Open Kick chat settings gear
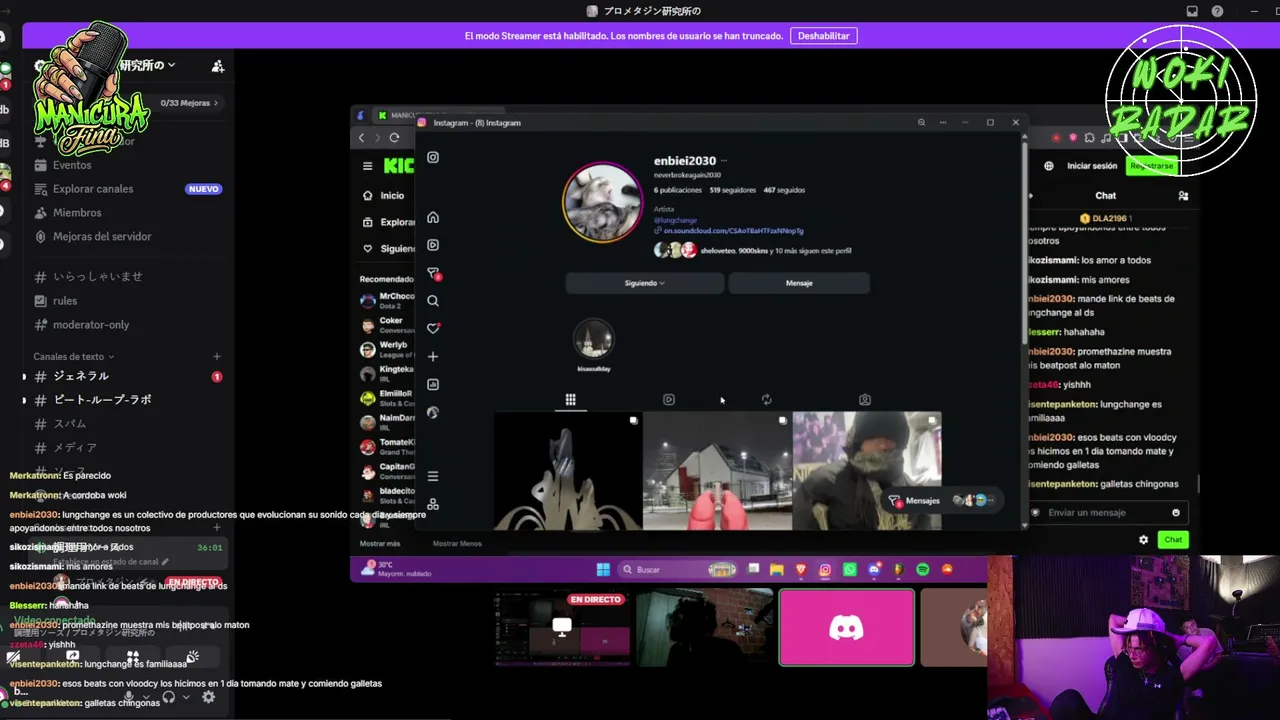Screen dimensions: 1280x720 1144,540
